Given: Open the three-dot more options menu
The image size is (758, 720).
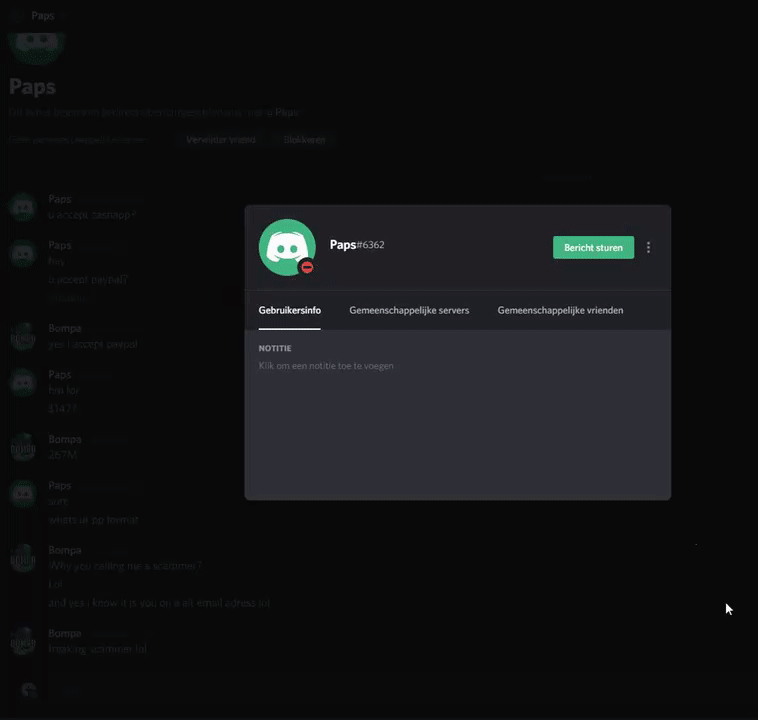Looking at the screenshot, I should [648, 248].
